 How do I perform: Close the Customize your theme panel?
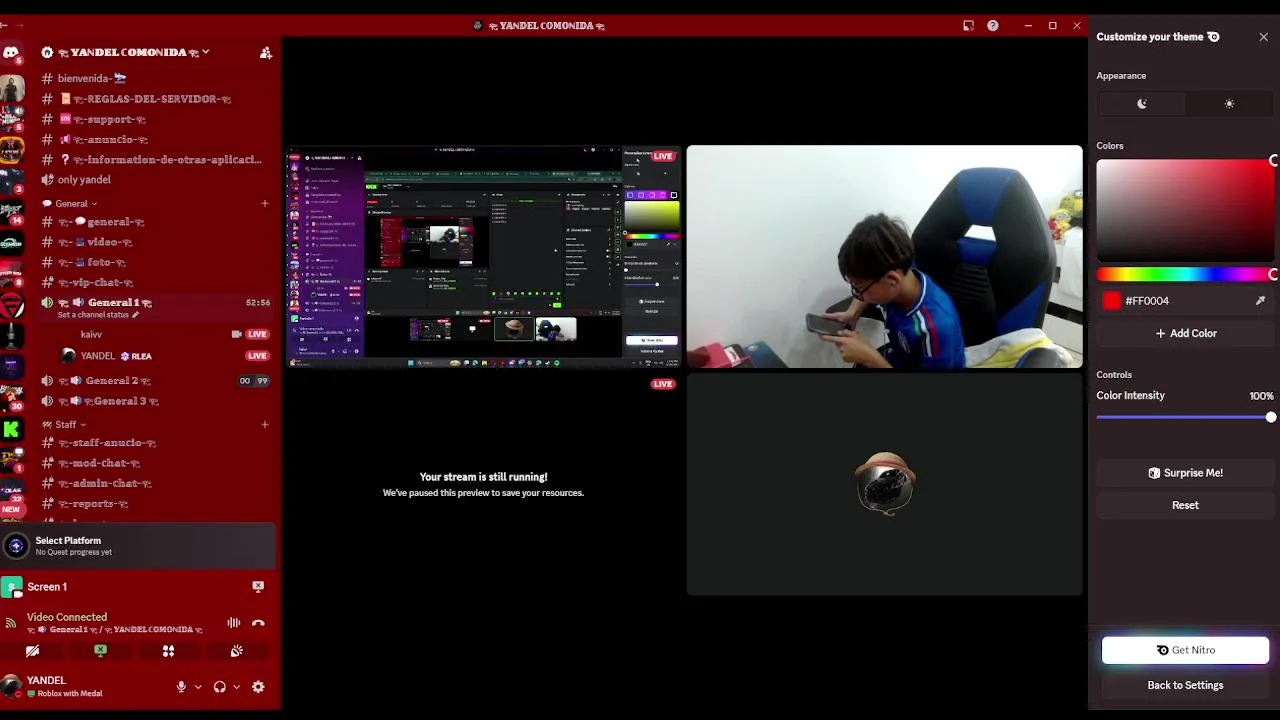[x=1263, y=37]
